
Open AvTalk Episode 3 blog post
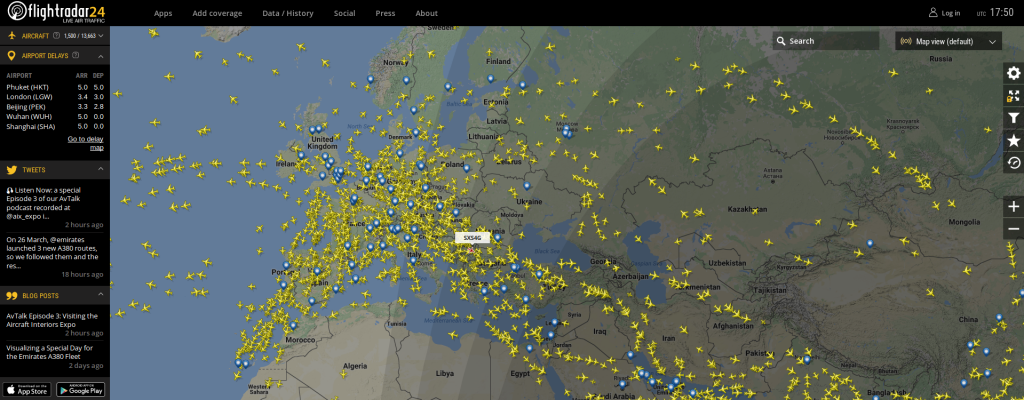[x=52, y=320]
